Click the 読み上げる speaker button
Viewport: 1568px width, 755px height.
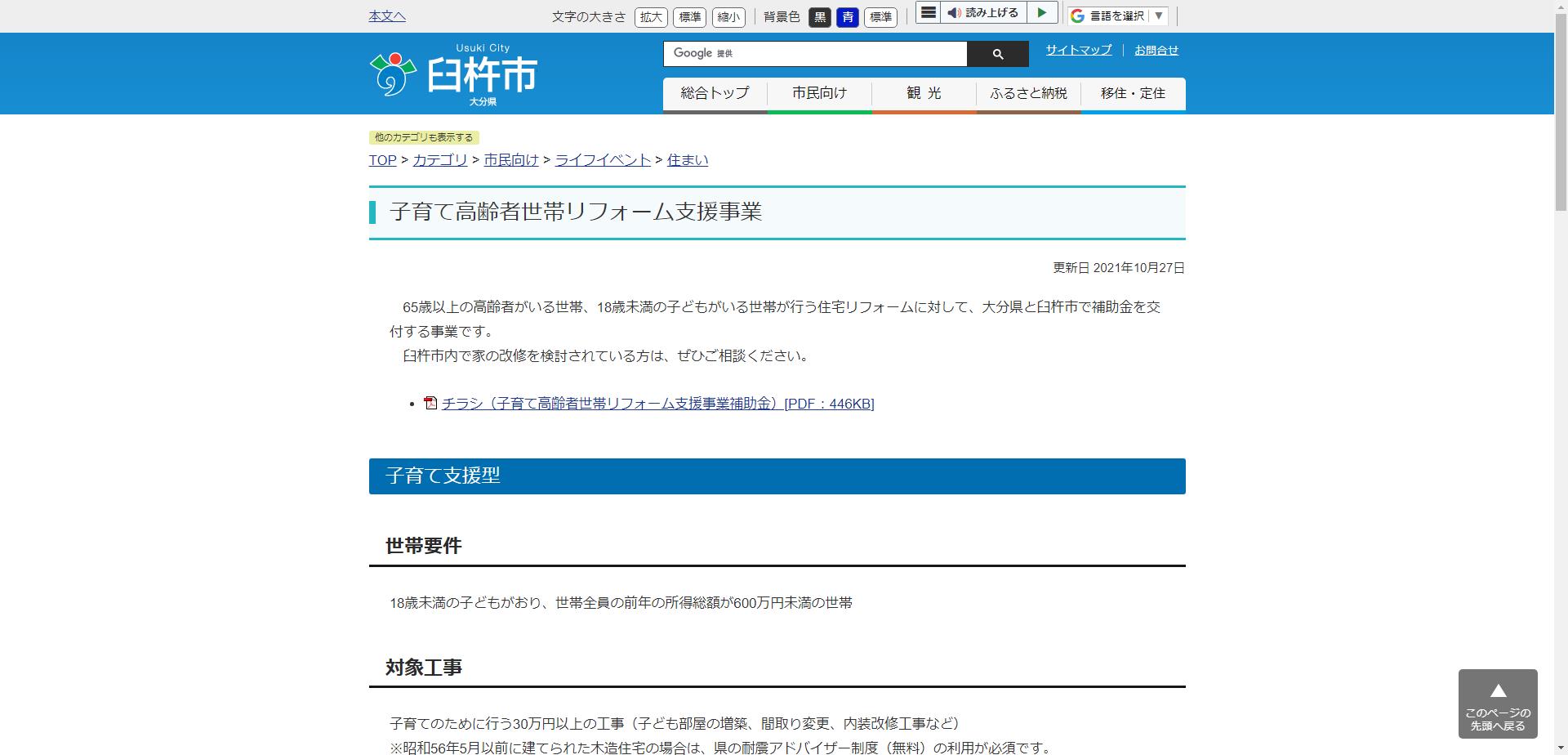pos(982,13)
